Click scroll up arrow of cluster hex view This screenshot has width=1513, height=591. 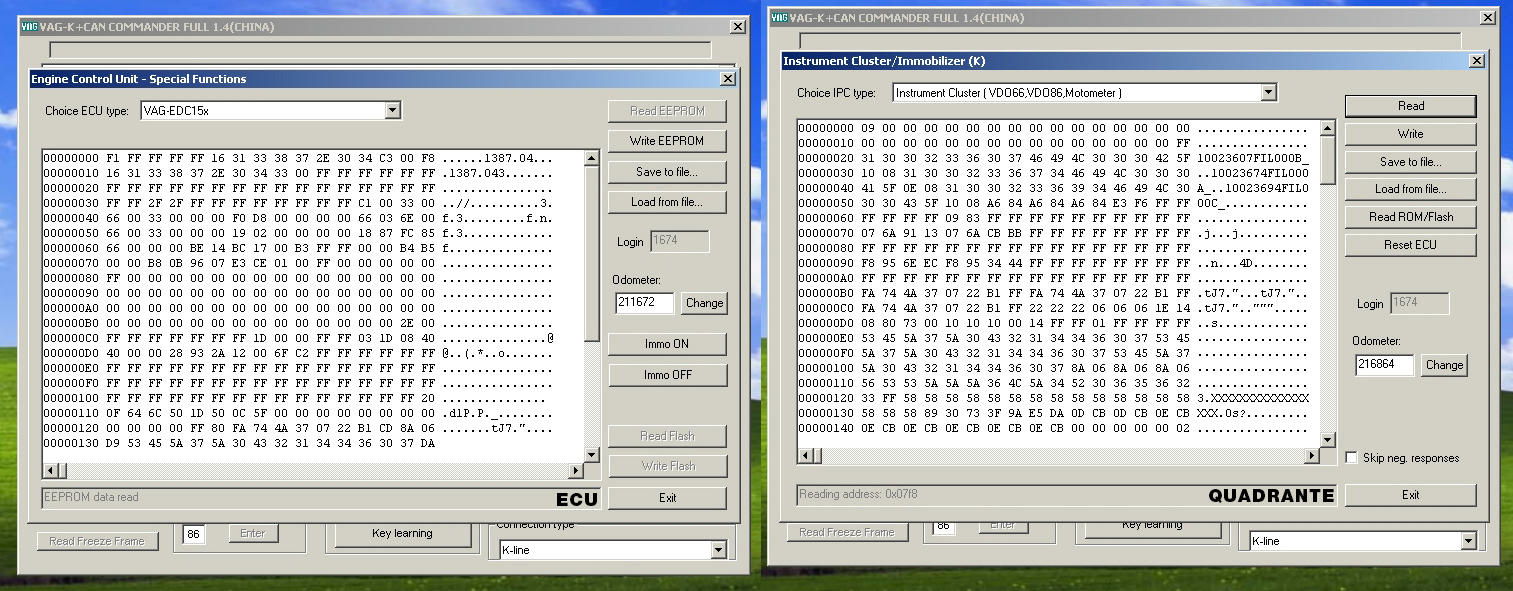click(x=1328, y=128)
